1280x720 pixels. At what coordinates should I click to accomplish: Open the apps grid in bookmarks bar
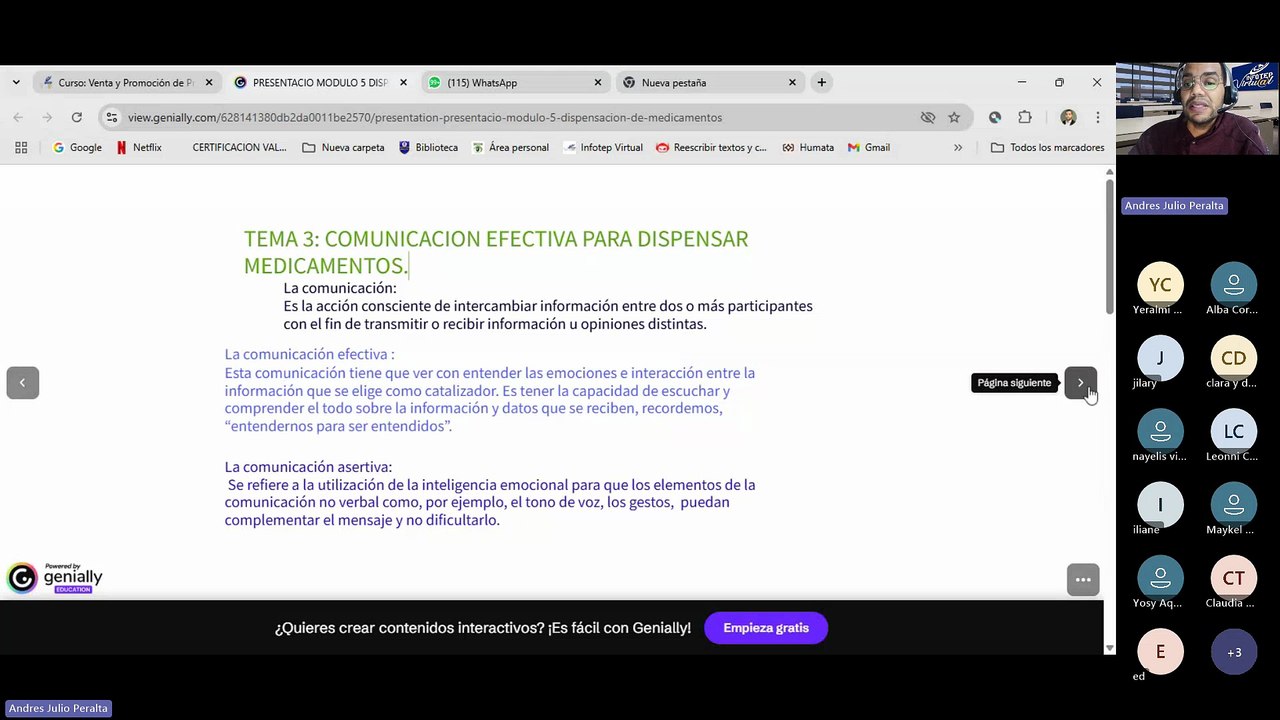click(21, 147)
